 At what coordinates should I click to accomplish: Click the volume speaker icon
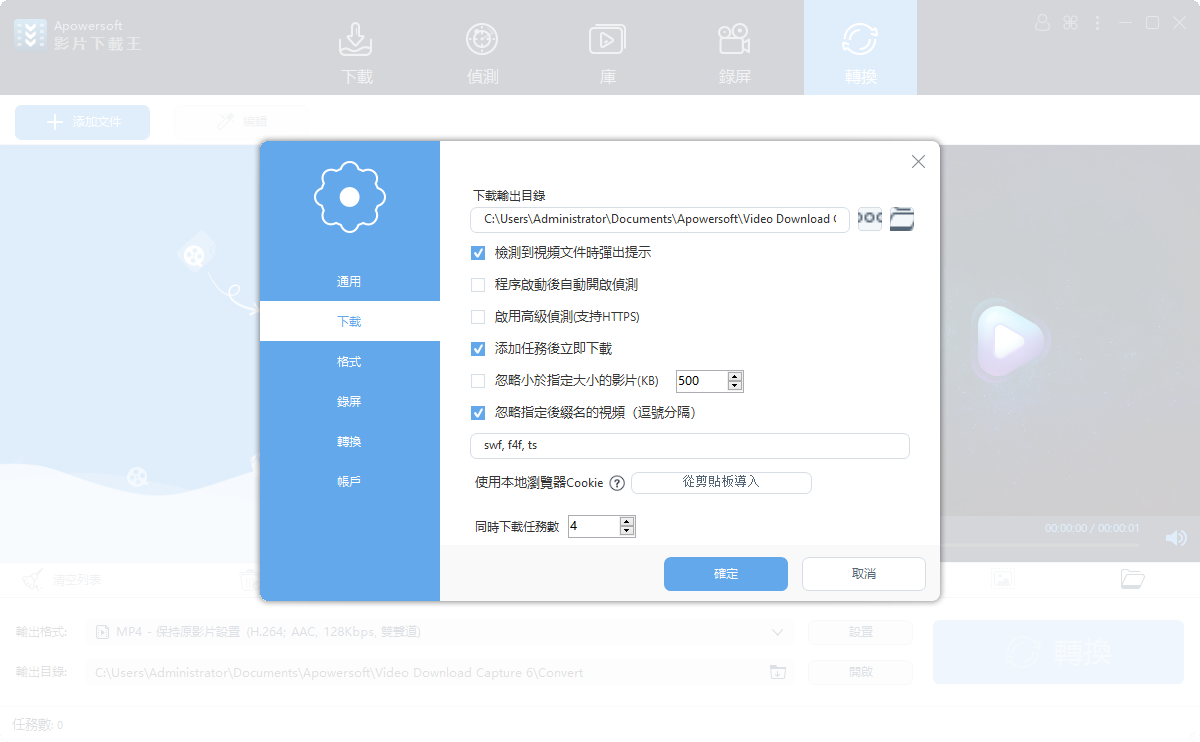coord(1175,538)
